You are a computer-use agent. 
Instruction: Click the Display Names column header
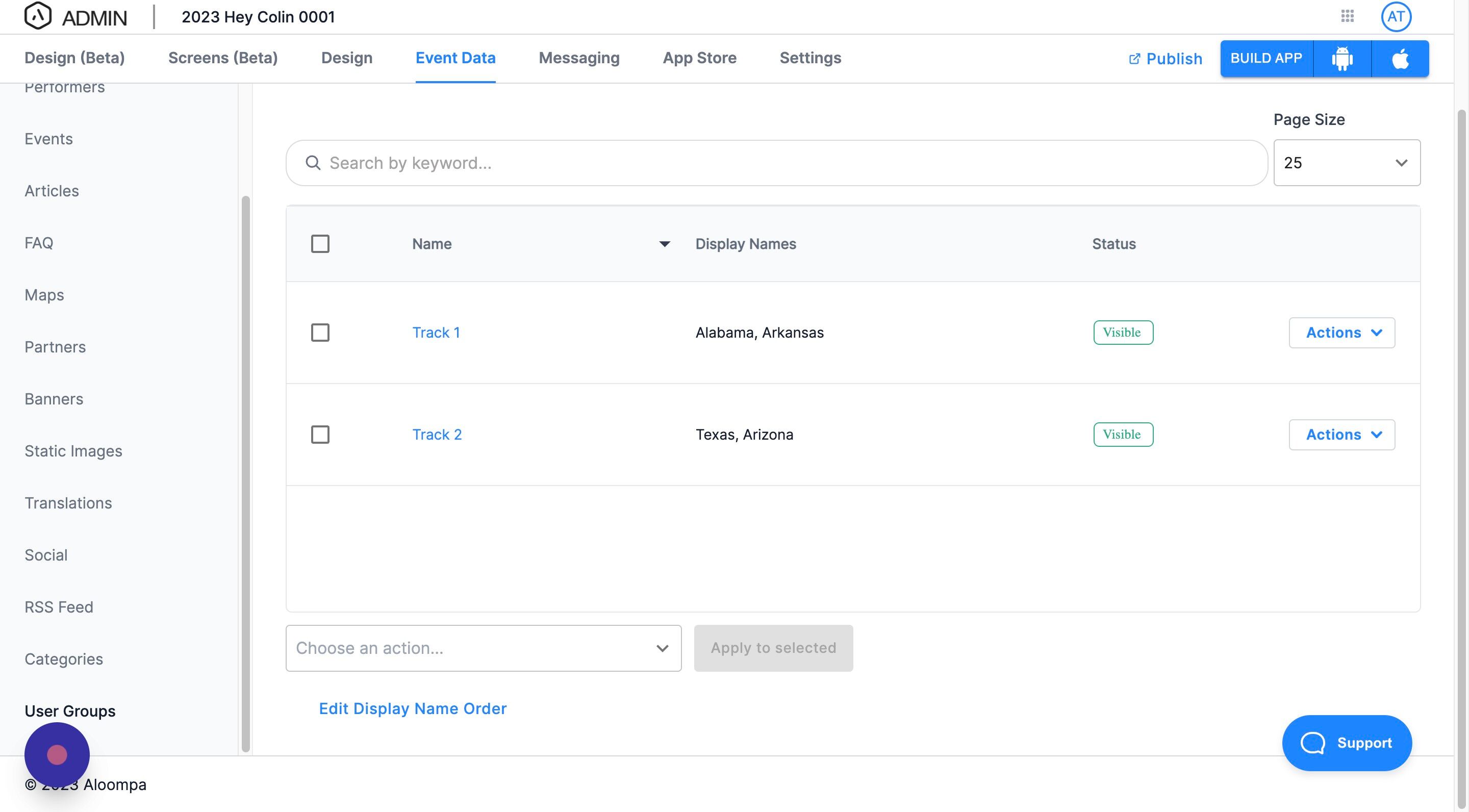[x=746, y=244]
